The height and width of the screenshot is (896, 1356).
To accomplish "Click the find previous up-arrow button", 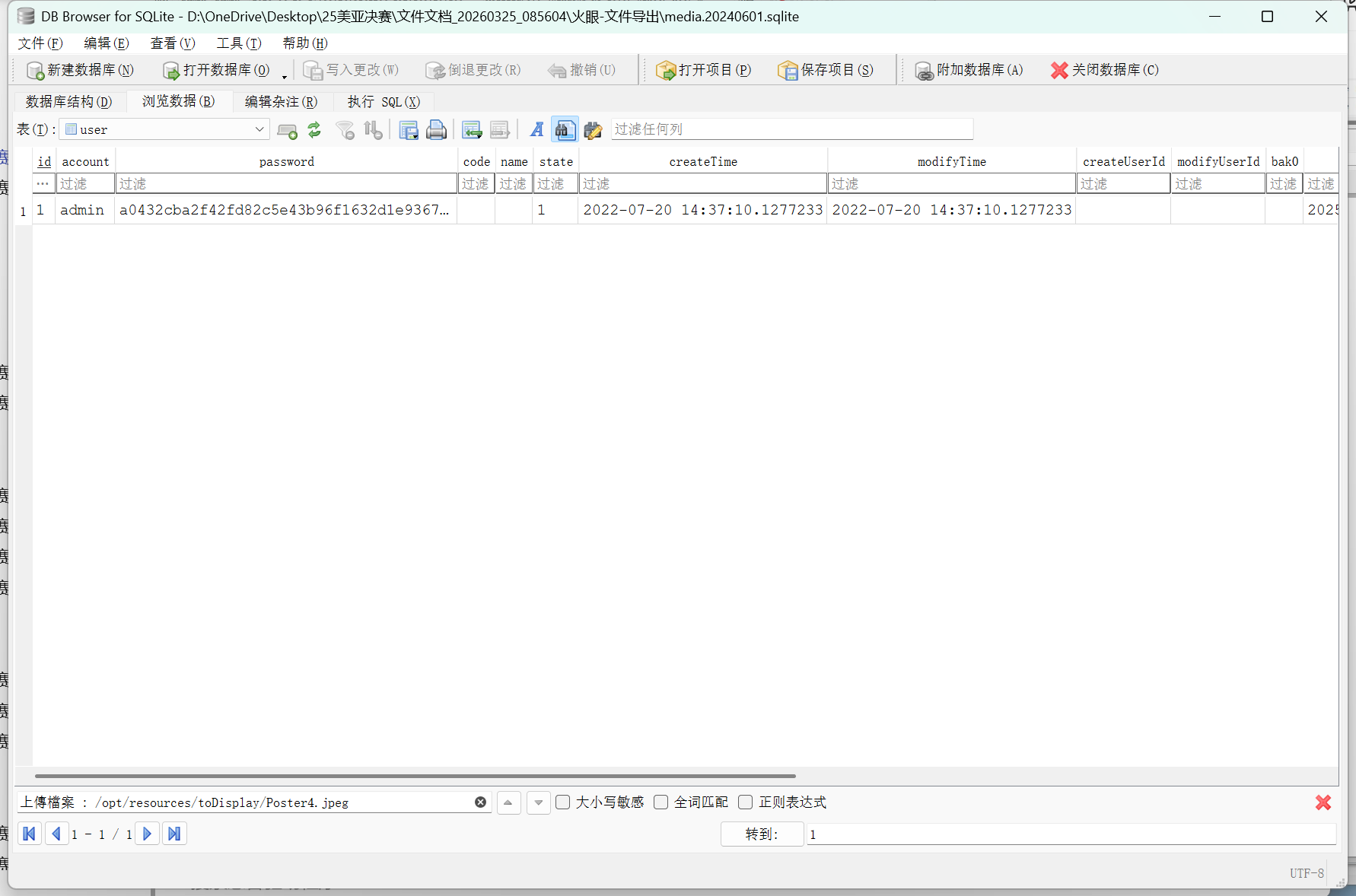I will tap(508, 802).
